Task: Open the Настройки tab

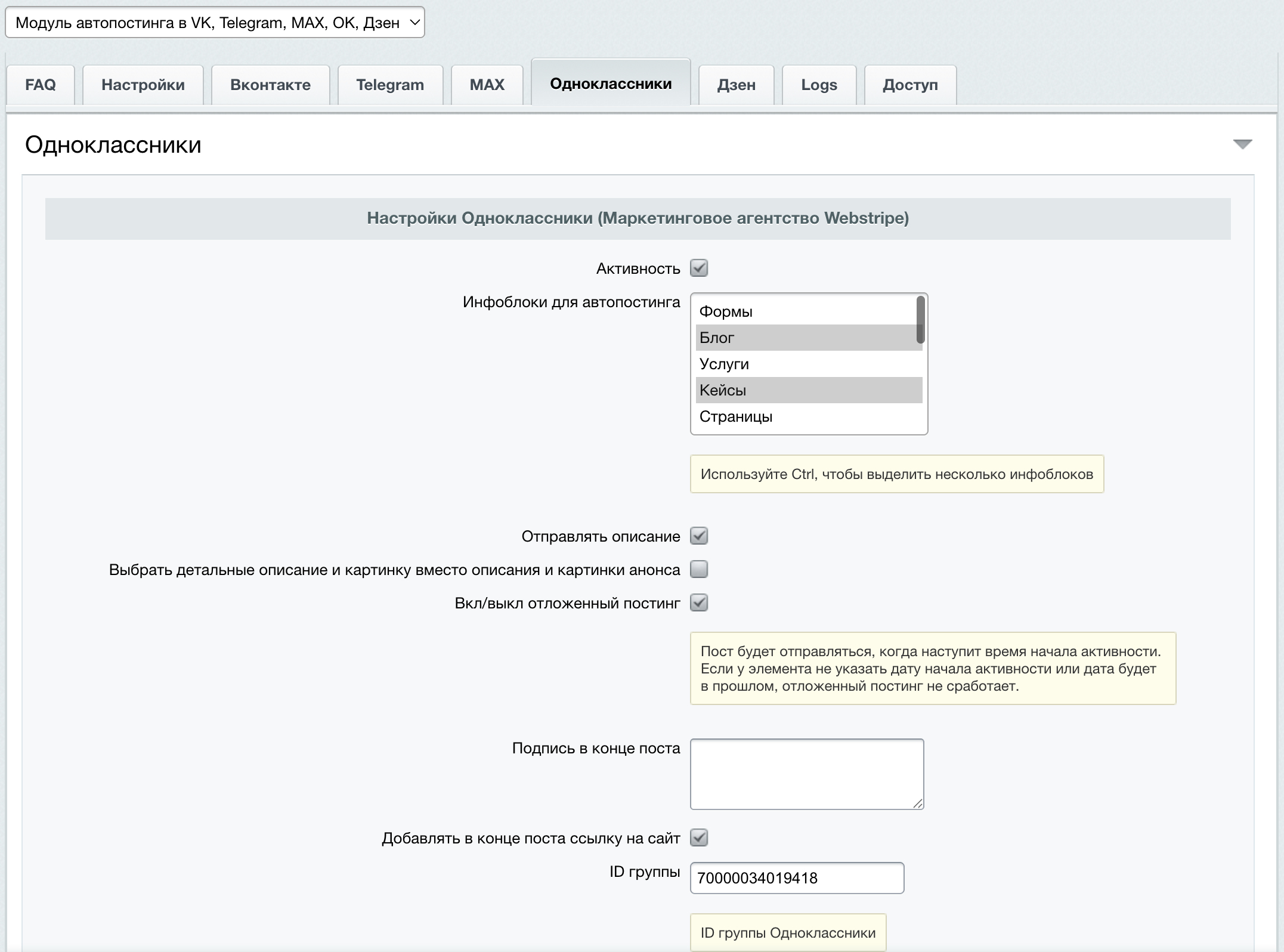Action: click(x=143, y=85)
